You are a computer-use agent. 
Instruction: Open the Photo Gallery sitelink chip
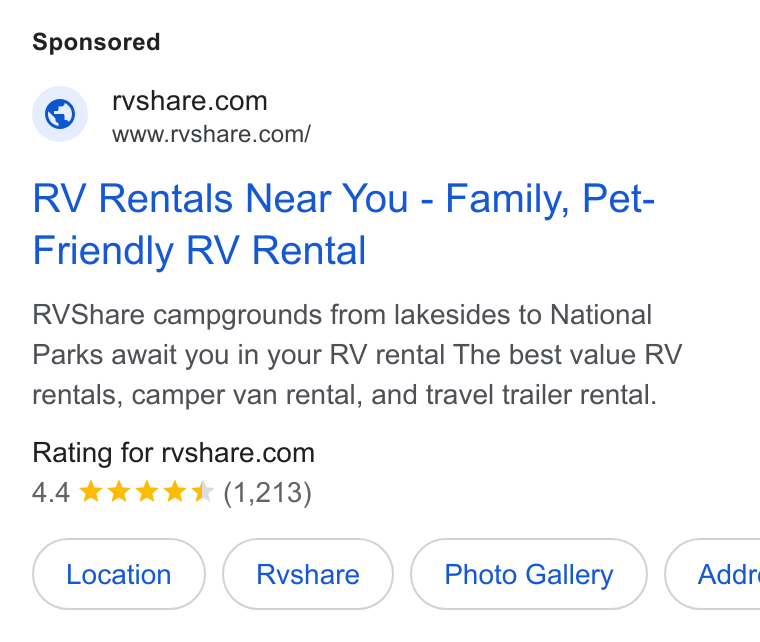(x=529, y=574)
